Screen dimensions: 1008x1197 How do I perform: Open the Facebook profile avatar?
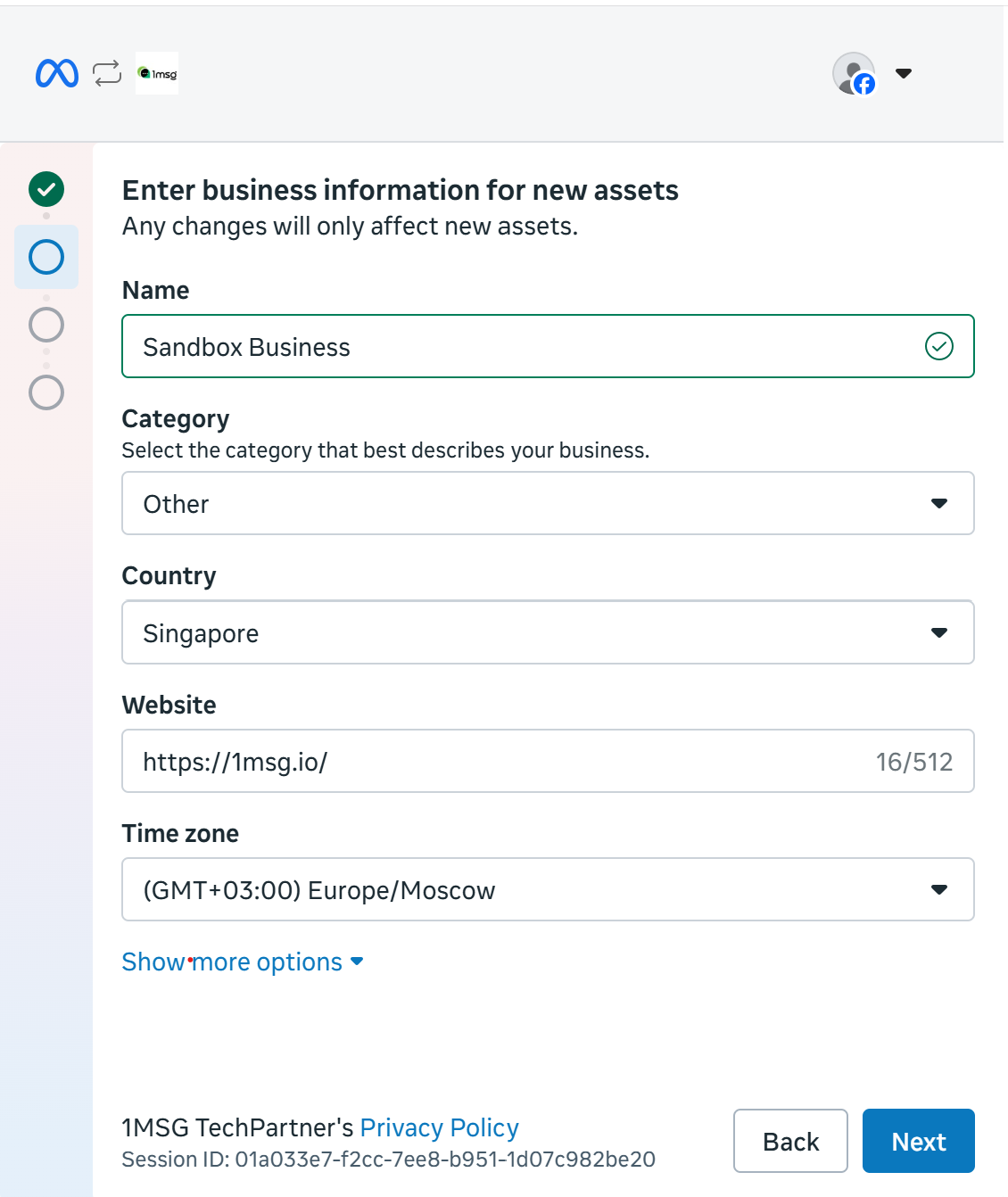pyautogui.click(x=855, y=73)
